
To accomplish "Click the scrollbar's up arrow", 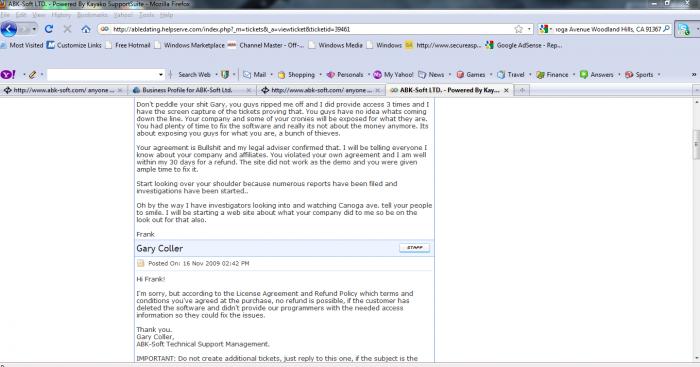I will click(696, 102).
